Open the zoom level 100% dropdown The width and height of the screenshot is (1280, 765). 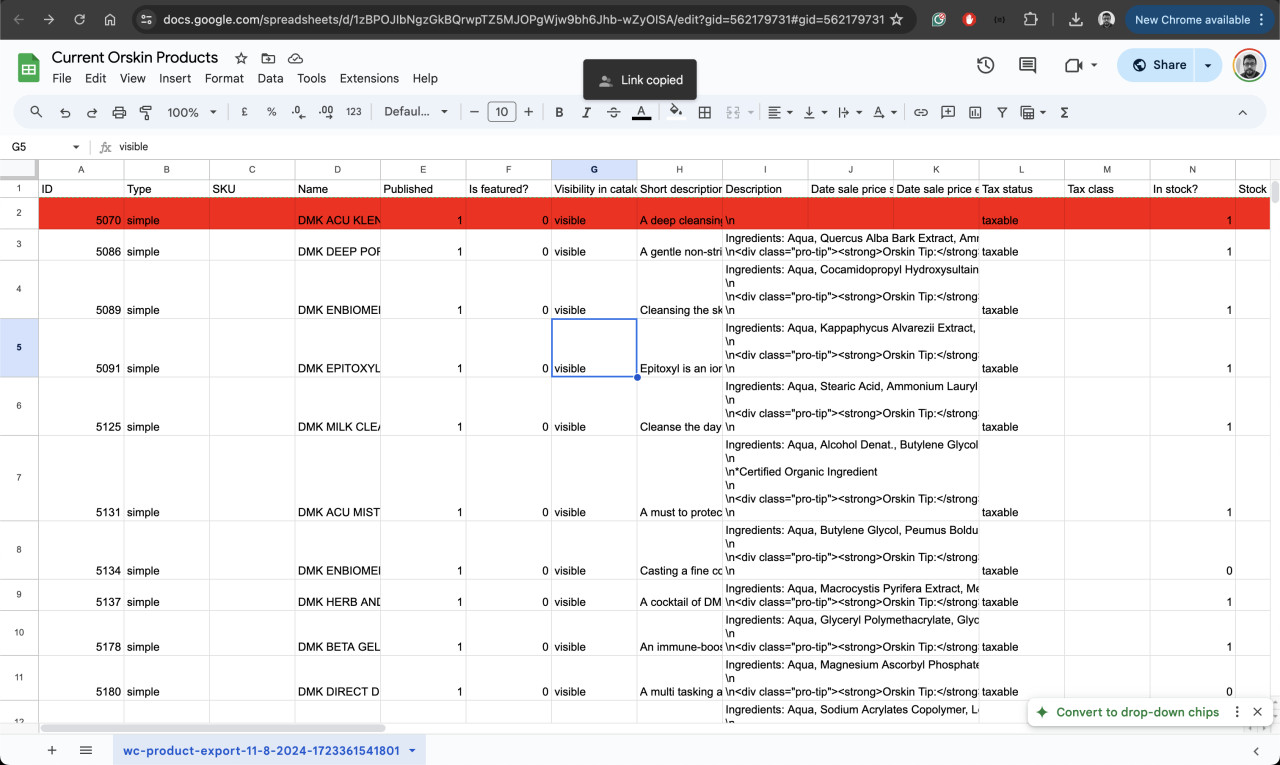[x=192, y=112]
